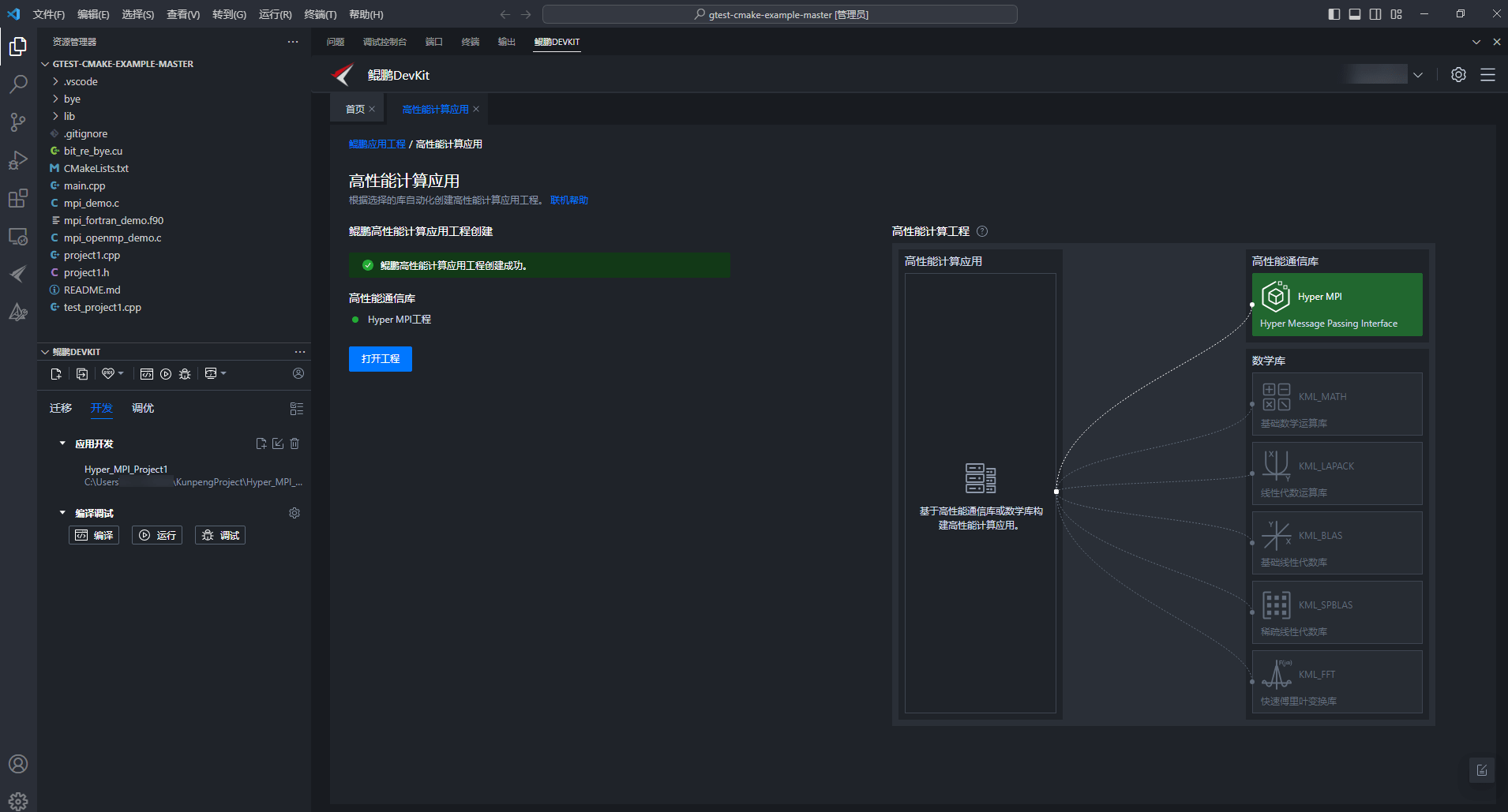Screen dimensions: 1508x812
Task: Open the Manage gear in activity bar
Action: 18,801
